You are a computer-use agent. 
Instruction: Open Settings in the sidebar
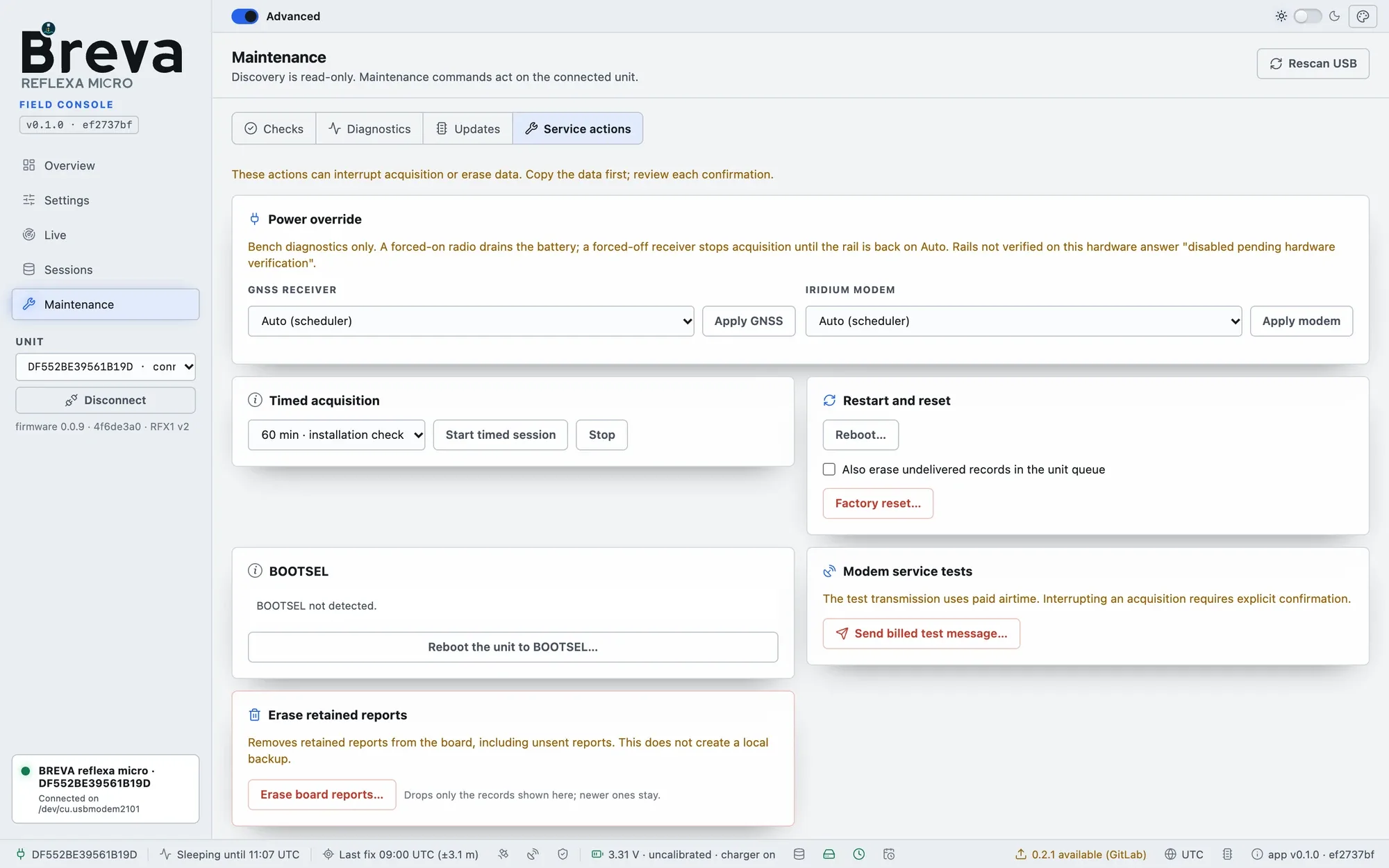(106, 200)
